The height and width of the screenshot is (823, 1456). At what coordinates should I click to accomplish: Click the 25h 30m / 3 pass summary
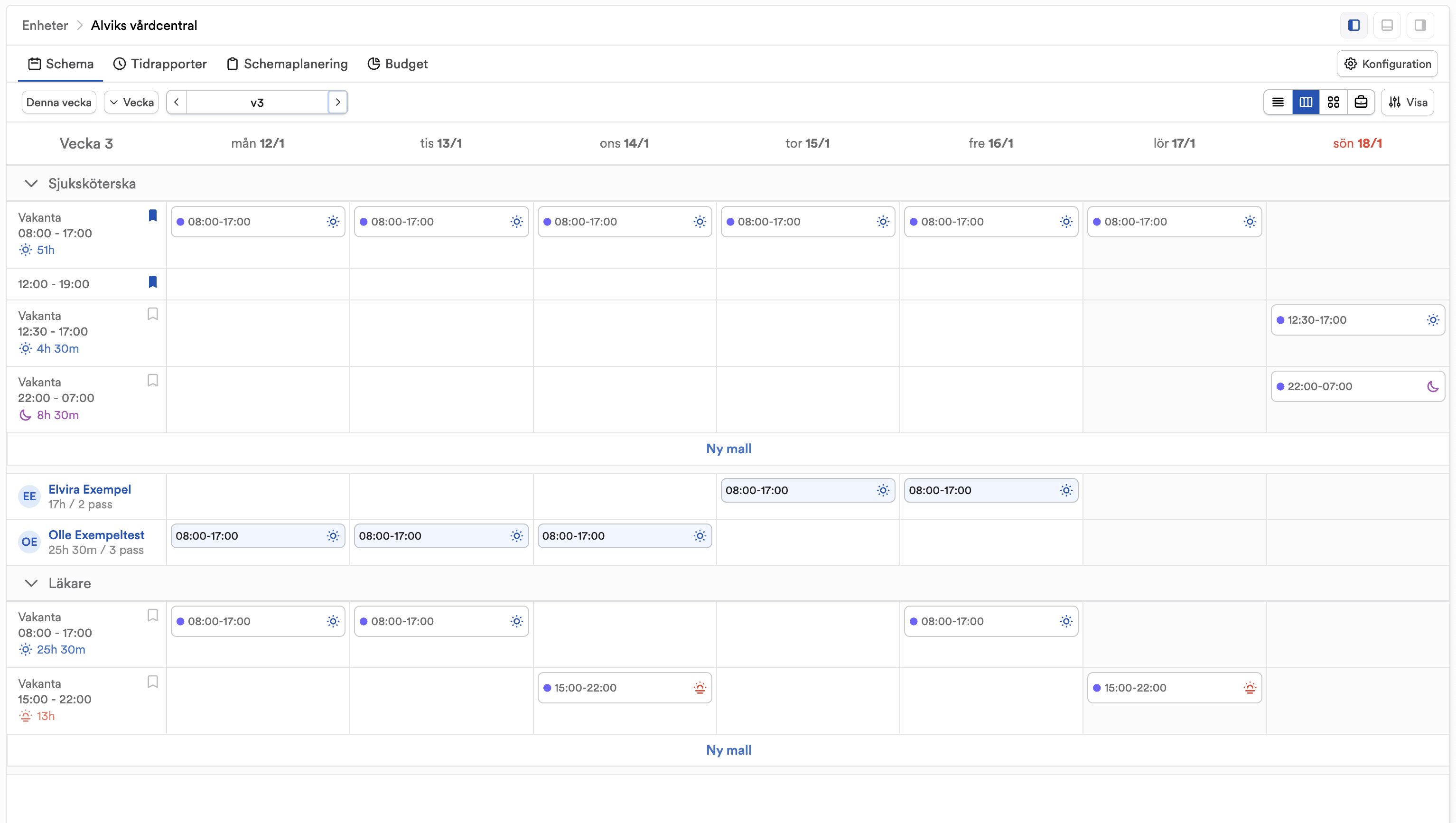96,550
